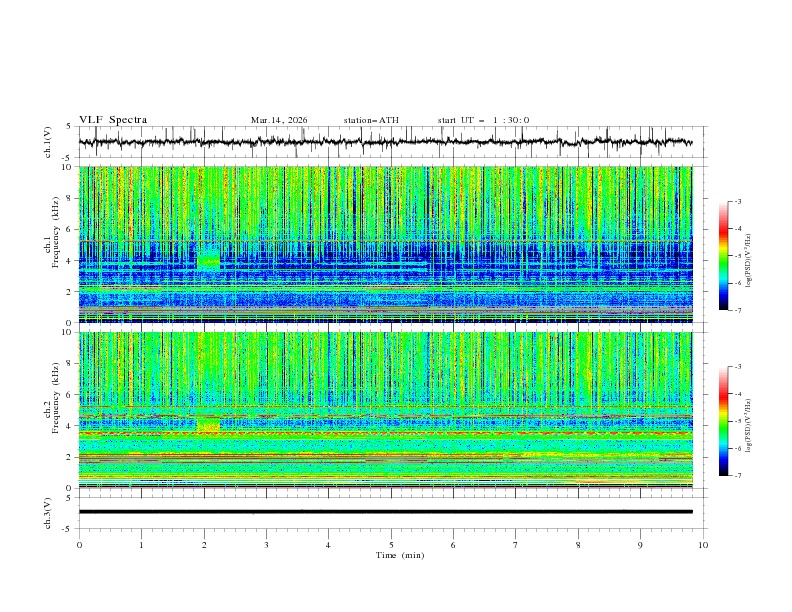The image size is (792, 612).
Task: Click the 'ch.3(V)' axis label
Action: coord(48,513)
